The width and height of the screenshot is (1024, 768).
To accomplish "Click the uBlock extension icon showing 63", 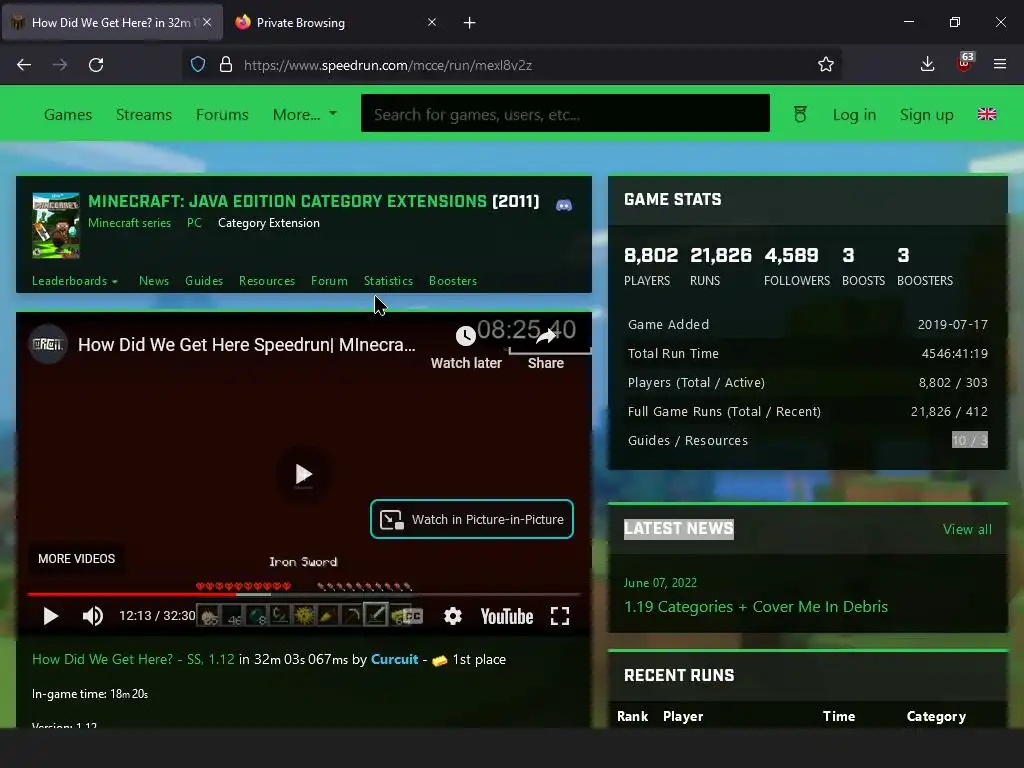I will 964,63.
